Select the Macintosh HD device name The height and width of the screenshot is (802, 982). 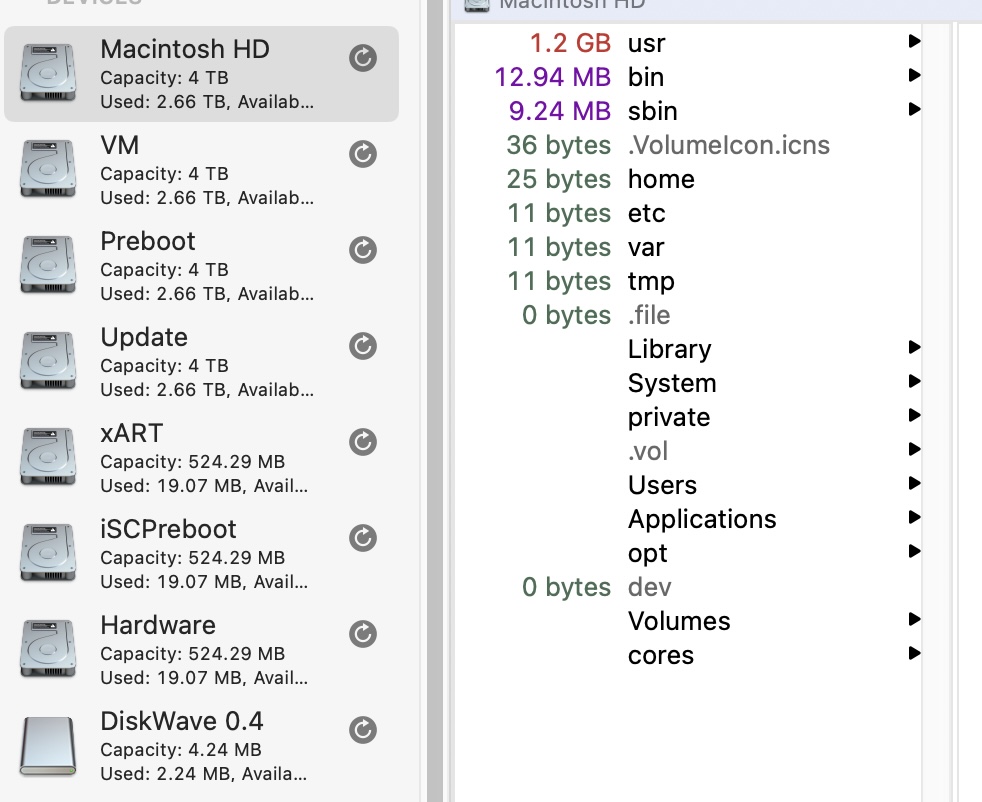coord(185,49)
